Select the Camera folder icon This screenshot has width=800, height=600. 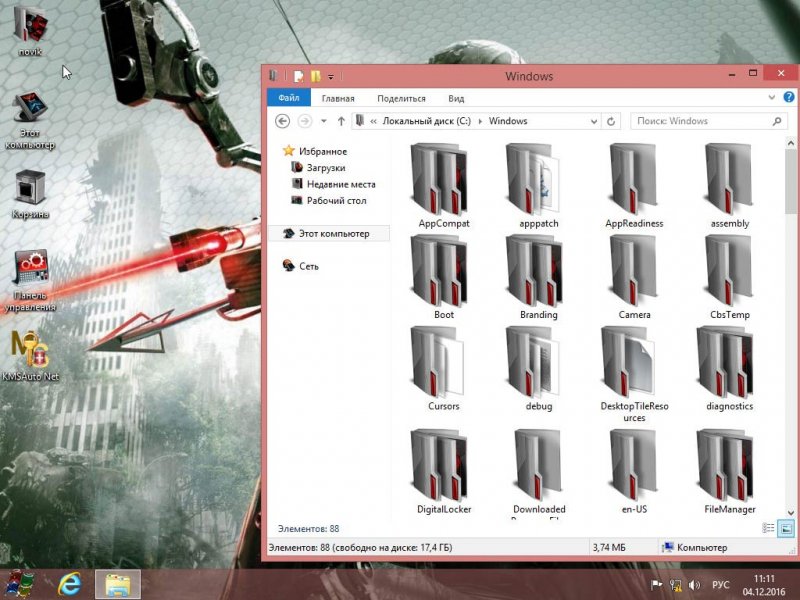click(x=633, y=270)
